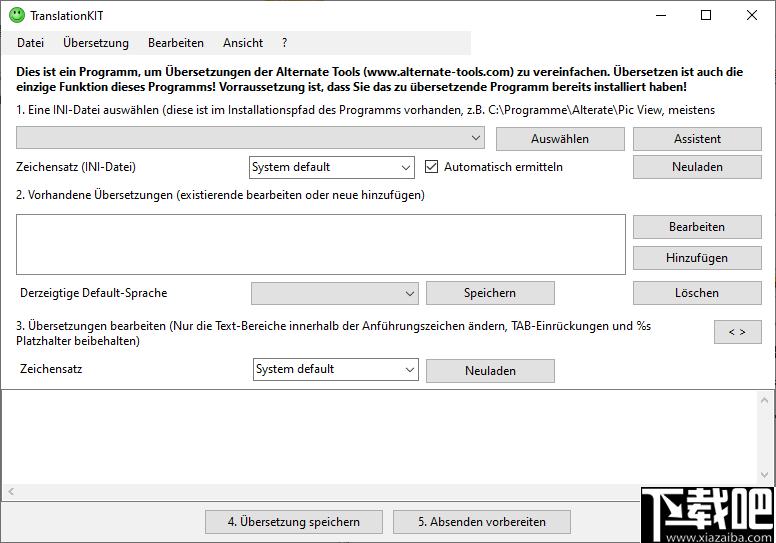Click the Speichern button
Viewport: 776px width, 543px height.
[x=490, y=293]
